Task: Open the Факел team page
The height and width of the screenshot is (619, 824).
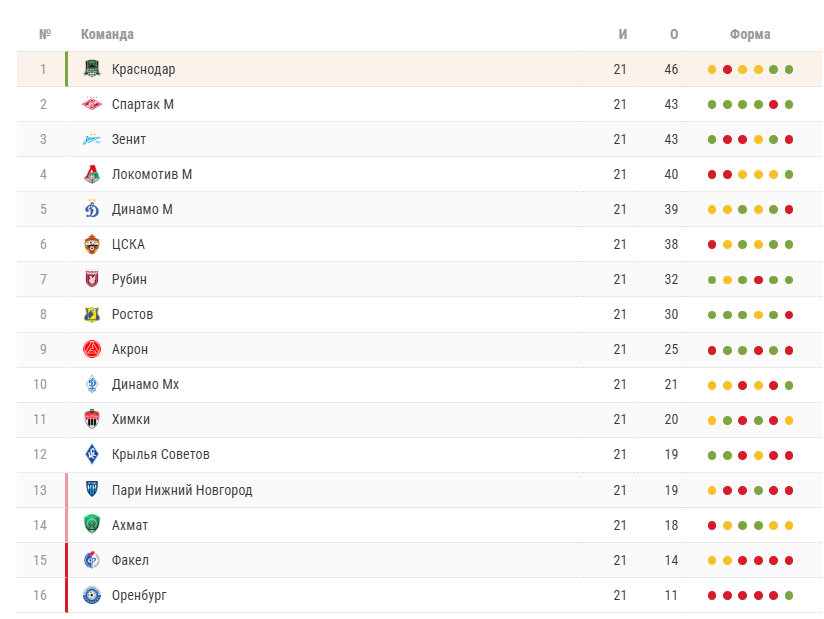Action: click(x=130, y=560)
